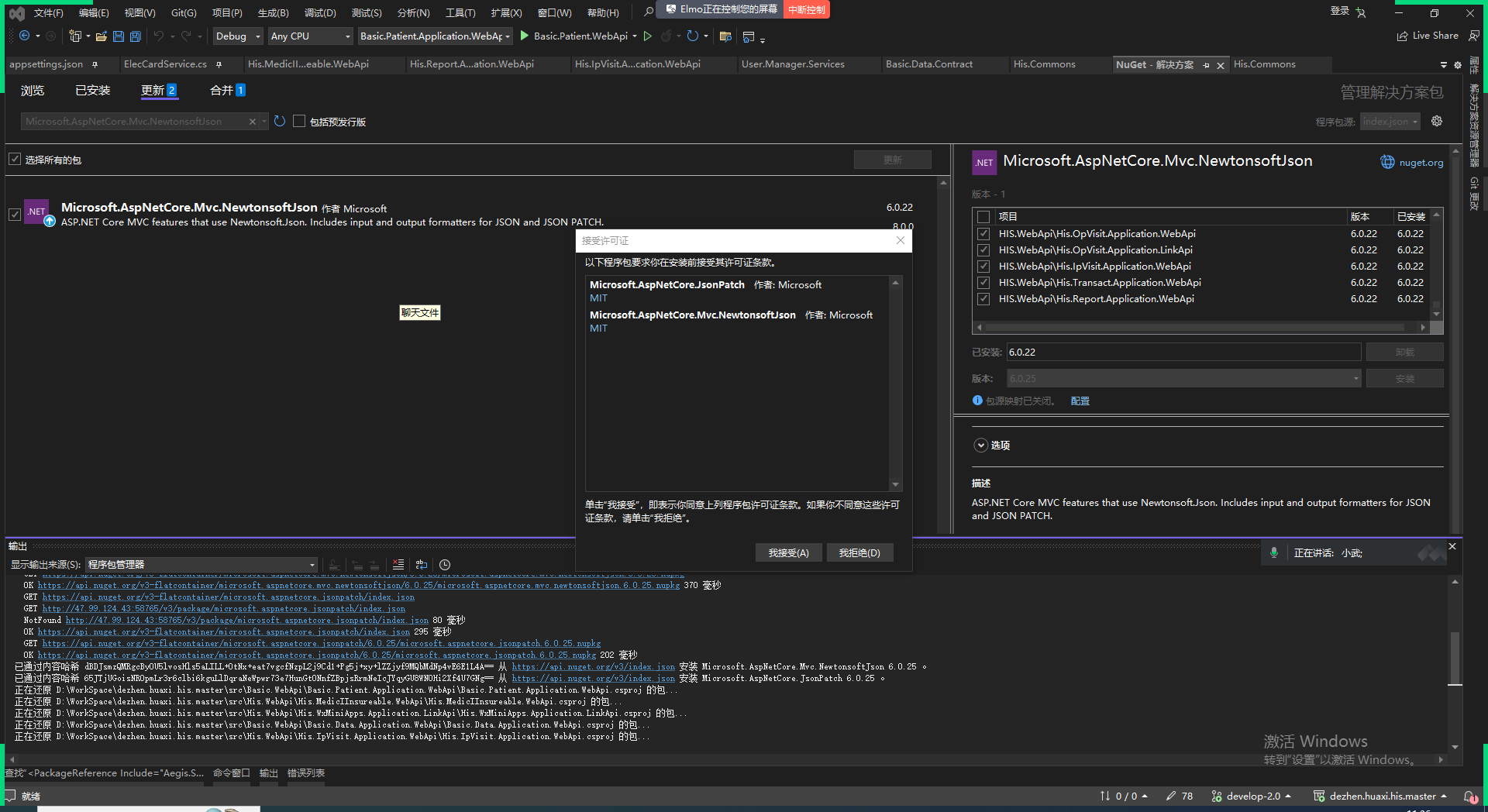Click the clear all output icon
1488x812 pixels.
(398, 564)
